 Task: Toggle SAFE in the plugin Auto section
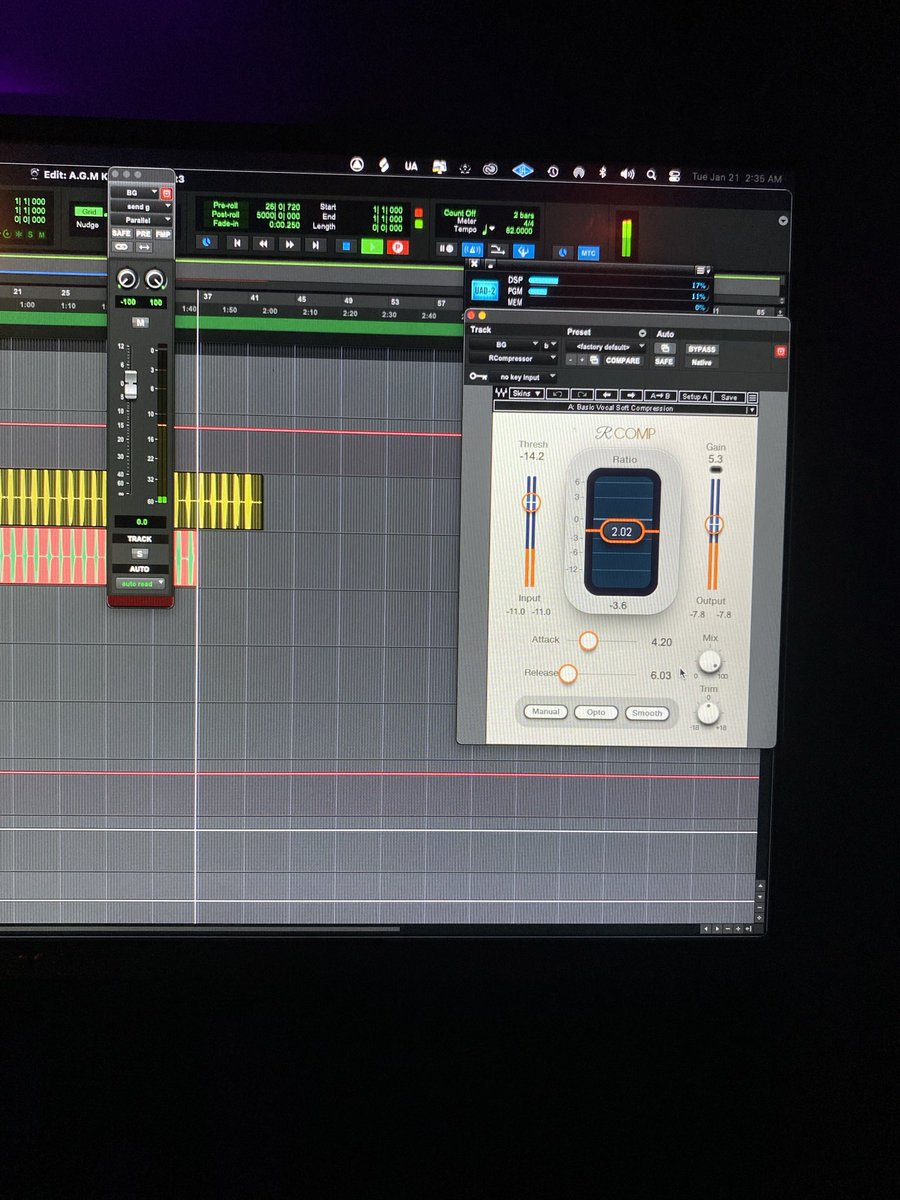[x=664, y=361]
